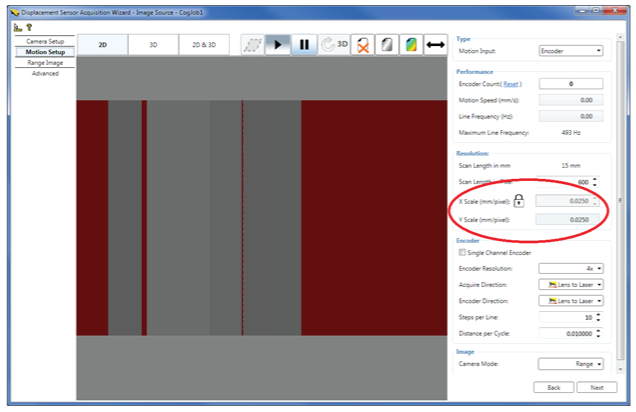Click the scrollbar down arrow in settings panel
636x412 pixels.
point(620,369)
